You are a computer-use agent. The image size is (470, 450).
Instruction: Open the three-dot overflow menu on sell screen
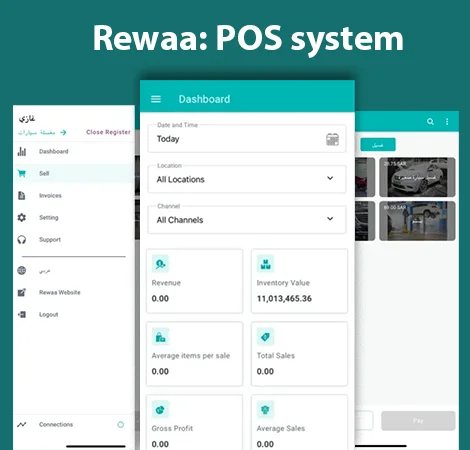coord(447,122)
